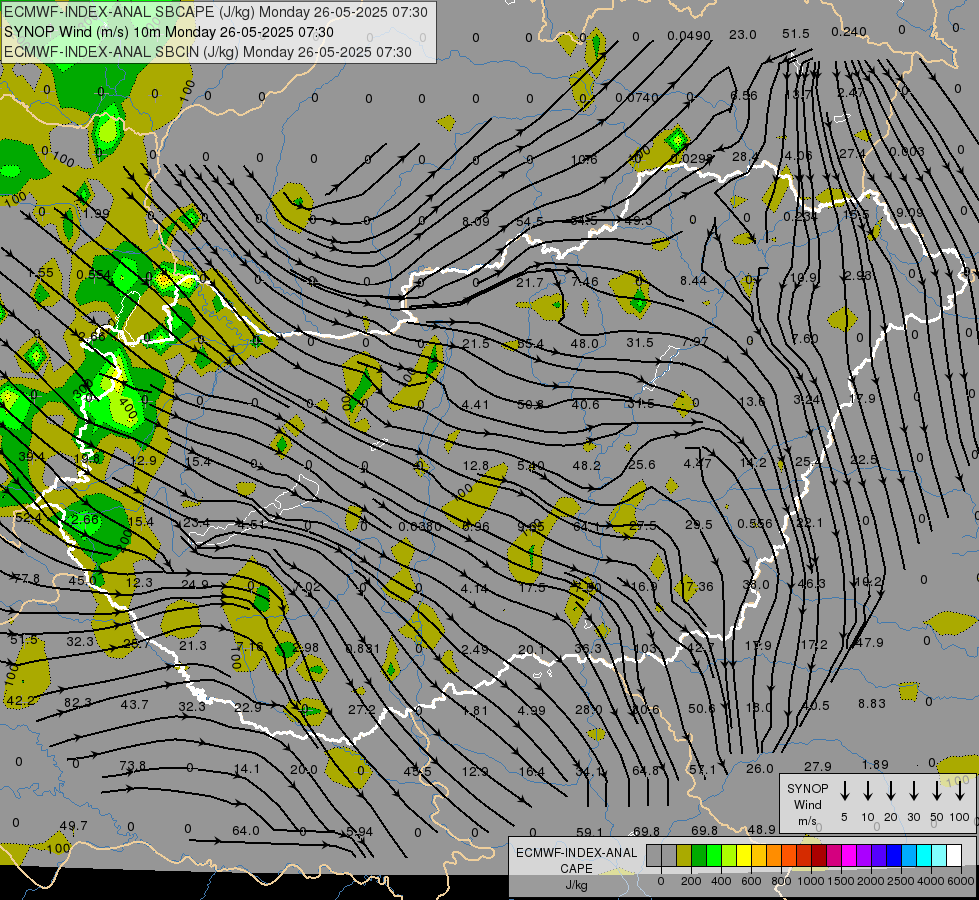The height and width of the screenshot is (900, 979).
Task: Click the J/kg unit label in the legend
Action: coord(576,885)
